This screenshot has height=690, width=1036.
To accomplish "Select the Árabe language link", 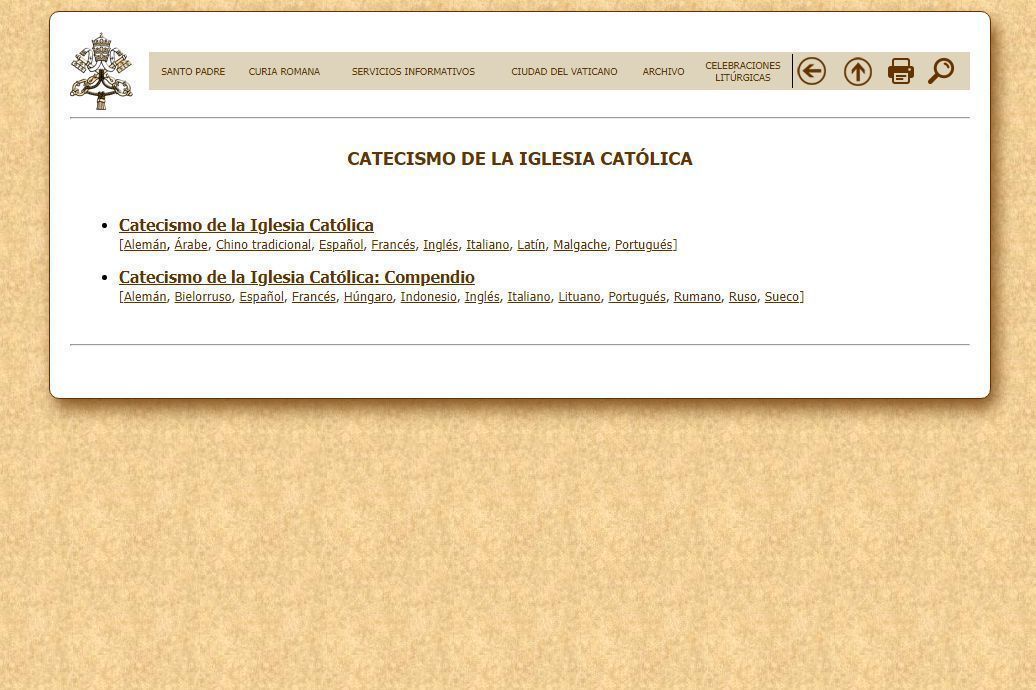I will pyautogui.click(x=191, y=245).
